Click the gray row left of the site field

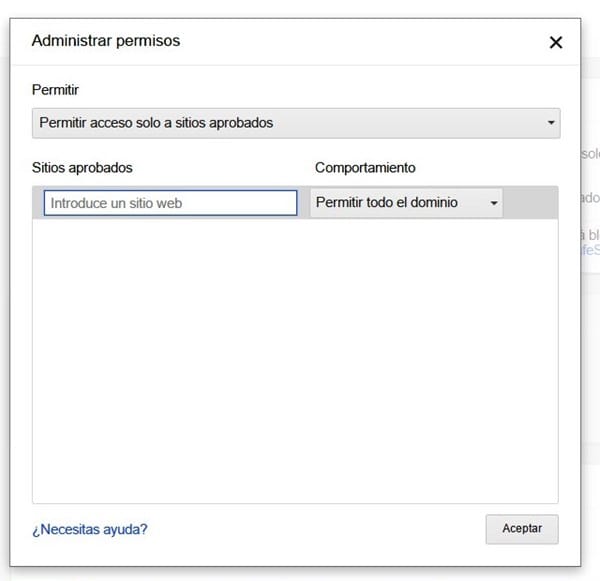click(x=38, y=203)
